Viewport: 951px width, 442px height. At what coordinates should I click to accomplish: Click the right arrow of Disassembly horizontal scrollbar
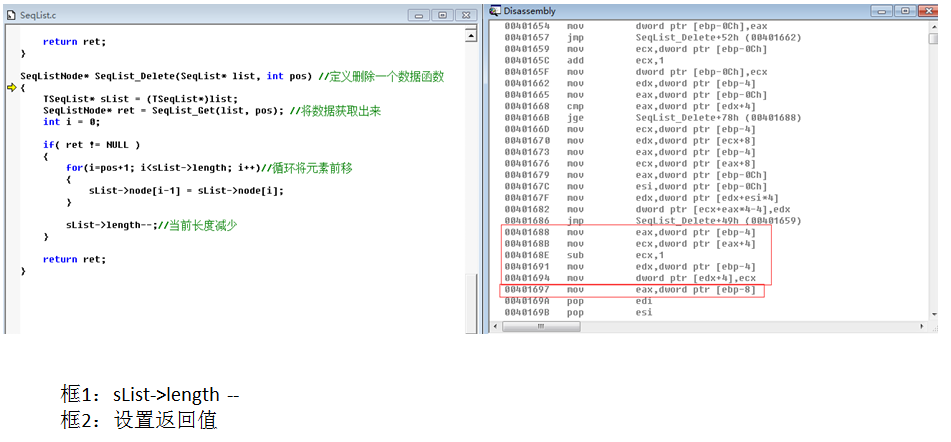click(922, 326)
